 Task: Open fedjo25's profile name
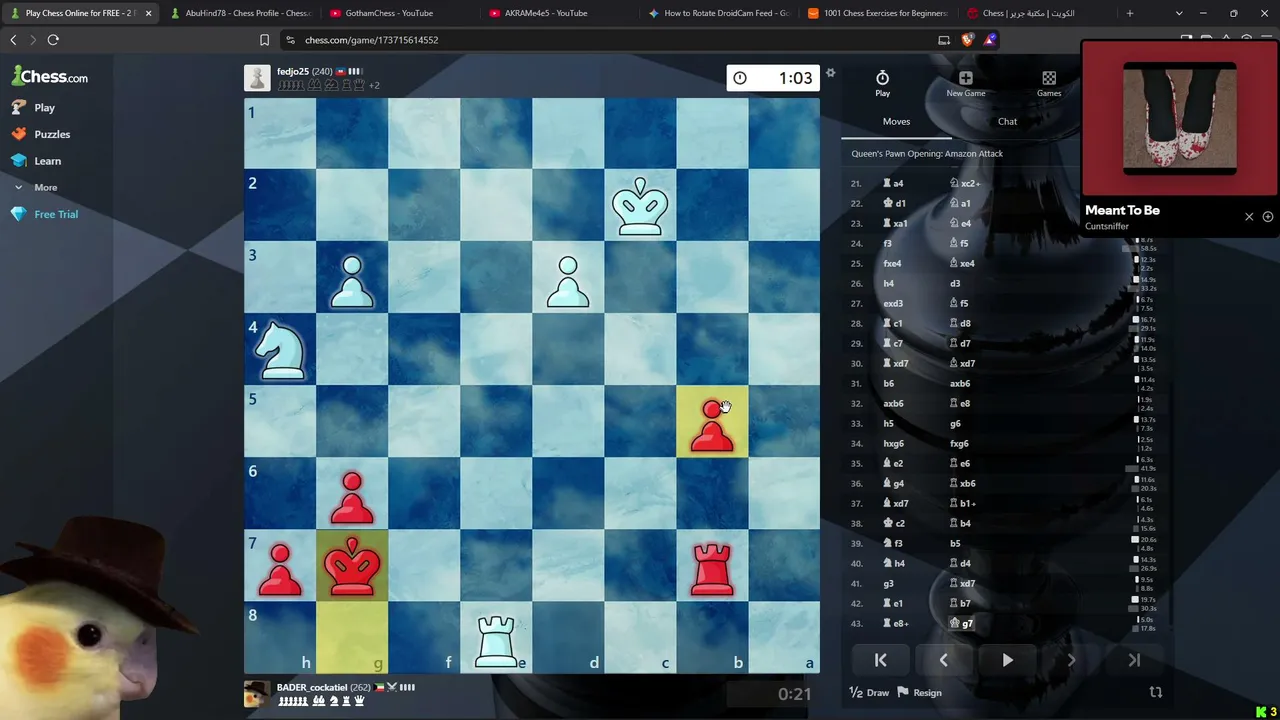pyautogui.click(x=292, y=72)
